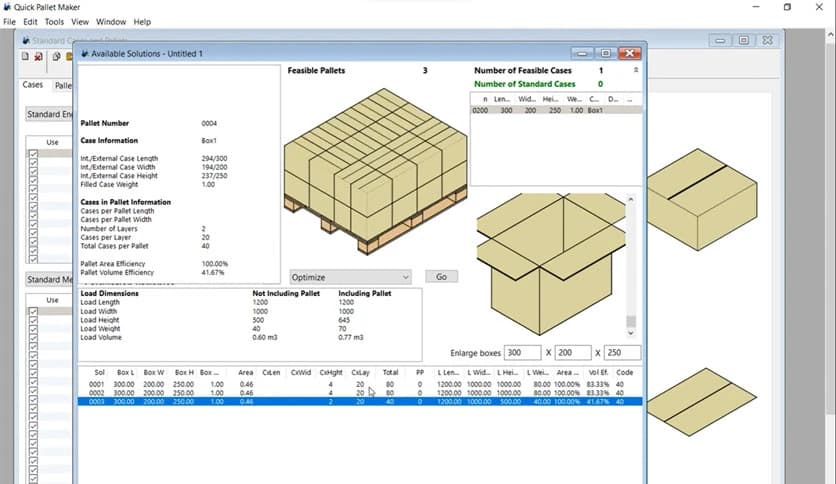Sort solutions by the Total column header
The height and width of the screenshot is (484, 836).
pyautogui.click(x=390, y=373)
